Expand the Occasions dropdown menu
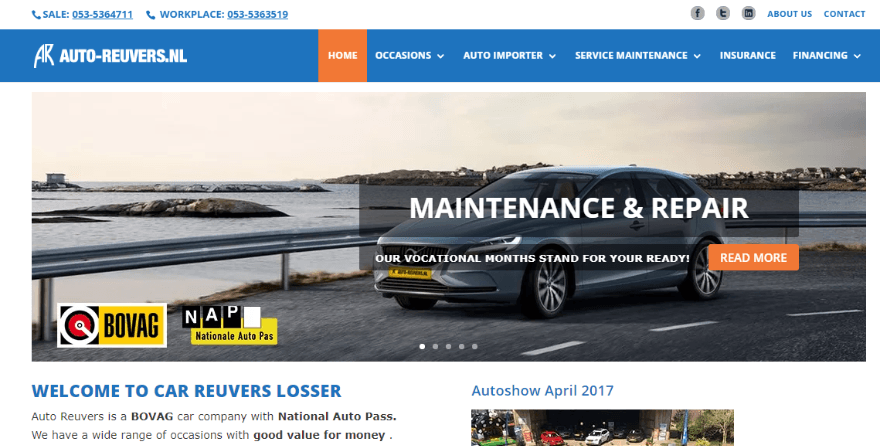 pos(410,56)
